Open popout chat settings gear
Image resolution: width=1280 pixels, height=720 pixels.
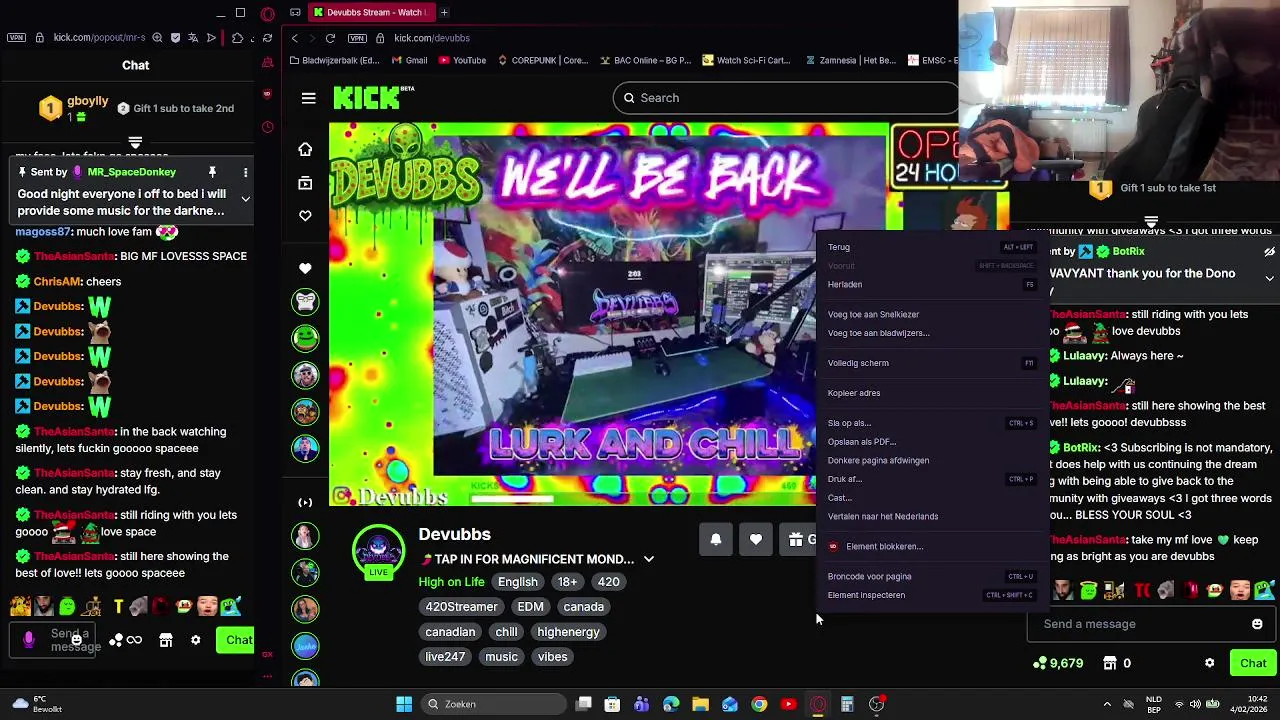point(196,640)
